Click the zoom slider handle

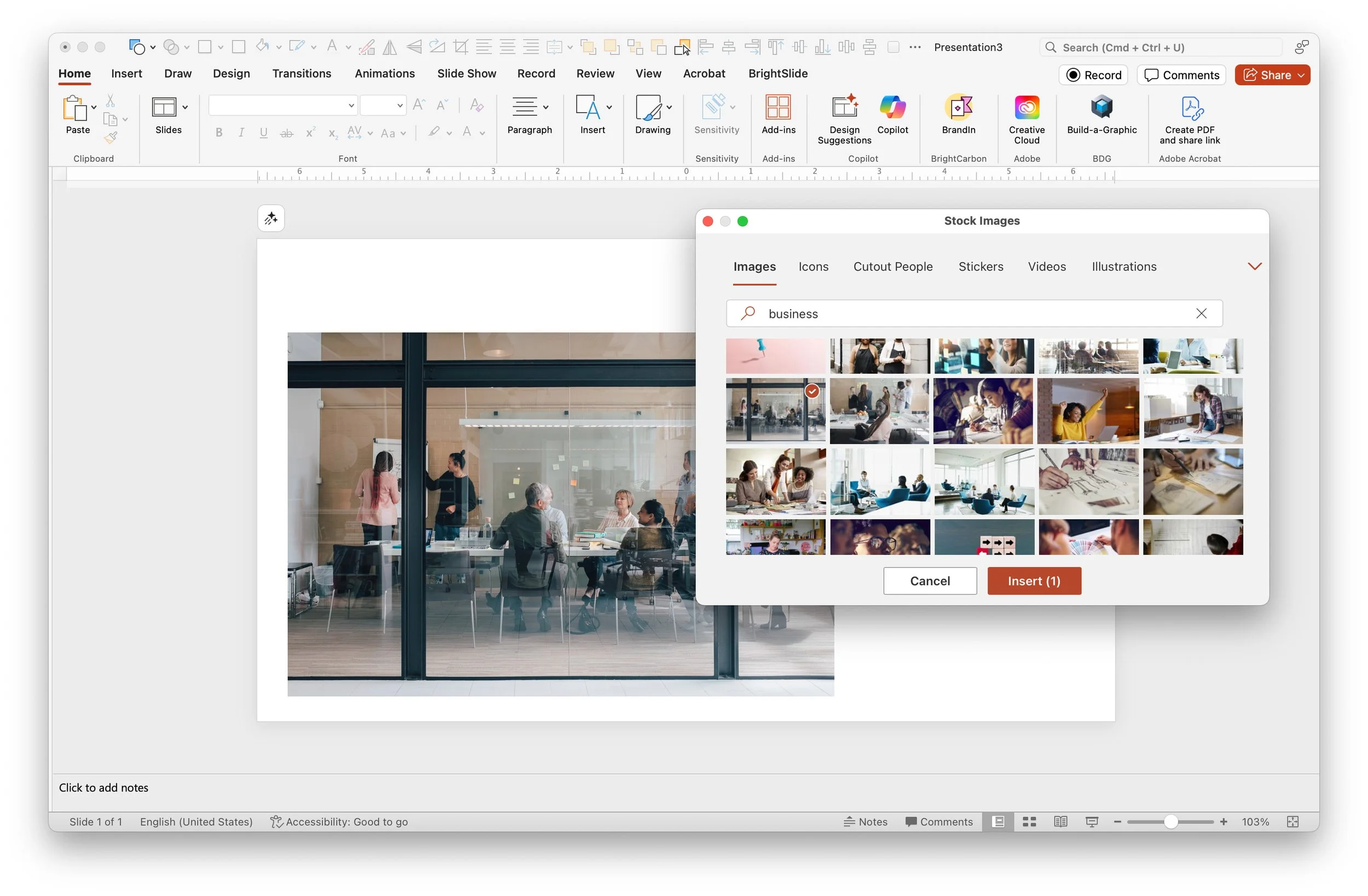coord(1170,822)
